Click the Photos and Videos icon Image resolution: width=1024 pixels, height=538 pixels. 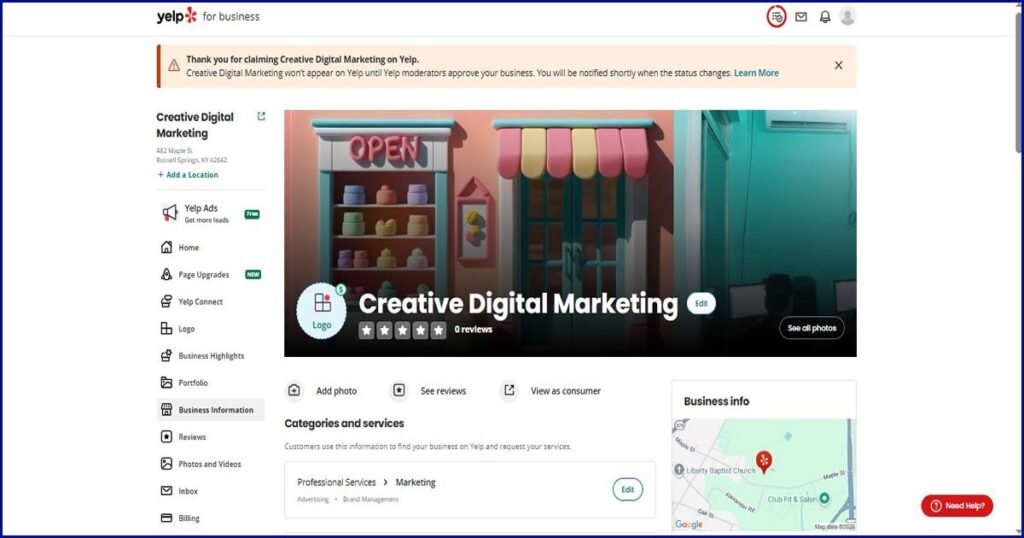(x=167, y=464)
